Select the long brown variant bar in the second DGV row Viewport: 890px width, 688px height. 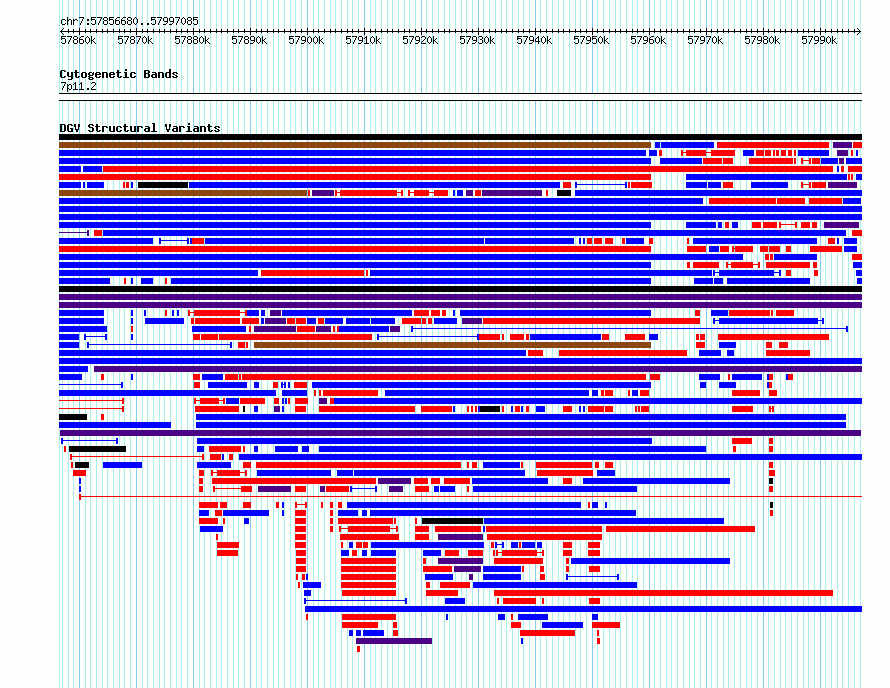click(355, 145)
